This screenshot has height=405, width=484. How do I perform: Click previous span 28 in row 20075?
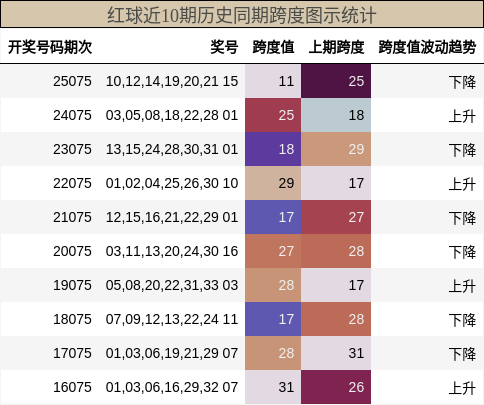336,251
